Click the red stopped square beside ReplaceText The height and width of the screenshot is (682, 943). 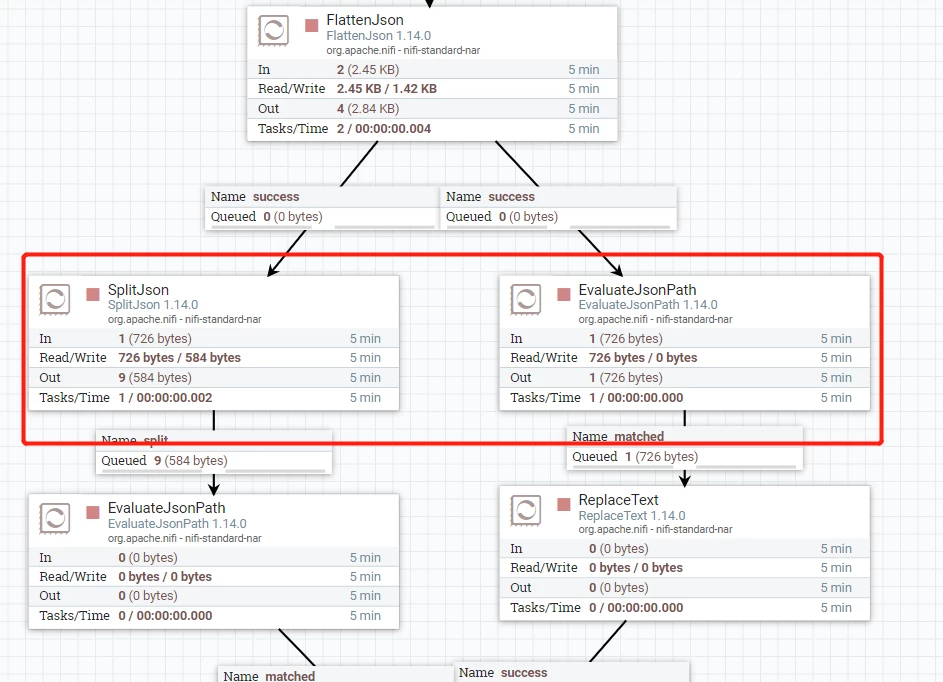pyautogui.click(x=564, y=504)
